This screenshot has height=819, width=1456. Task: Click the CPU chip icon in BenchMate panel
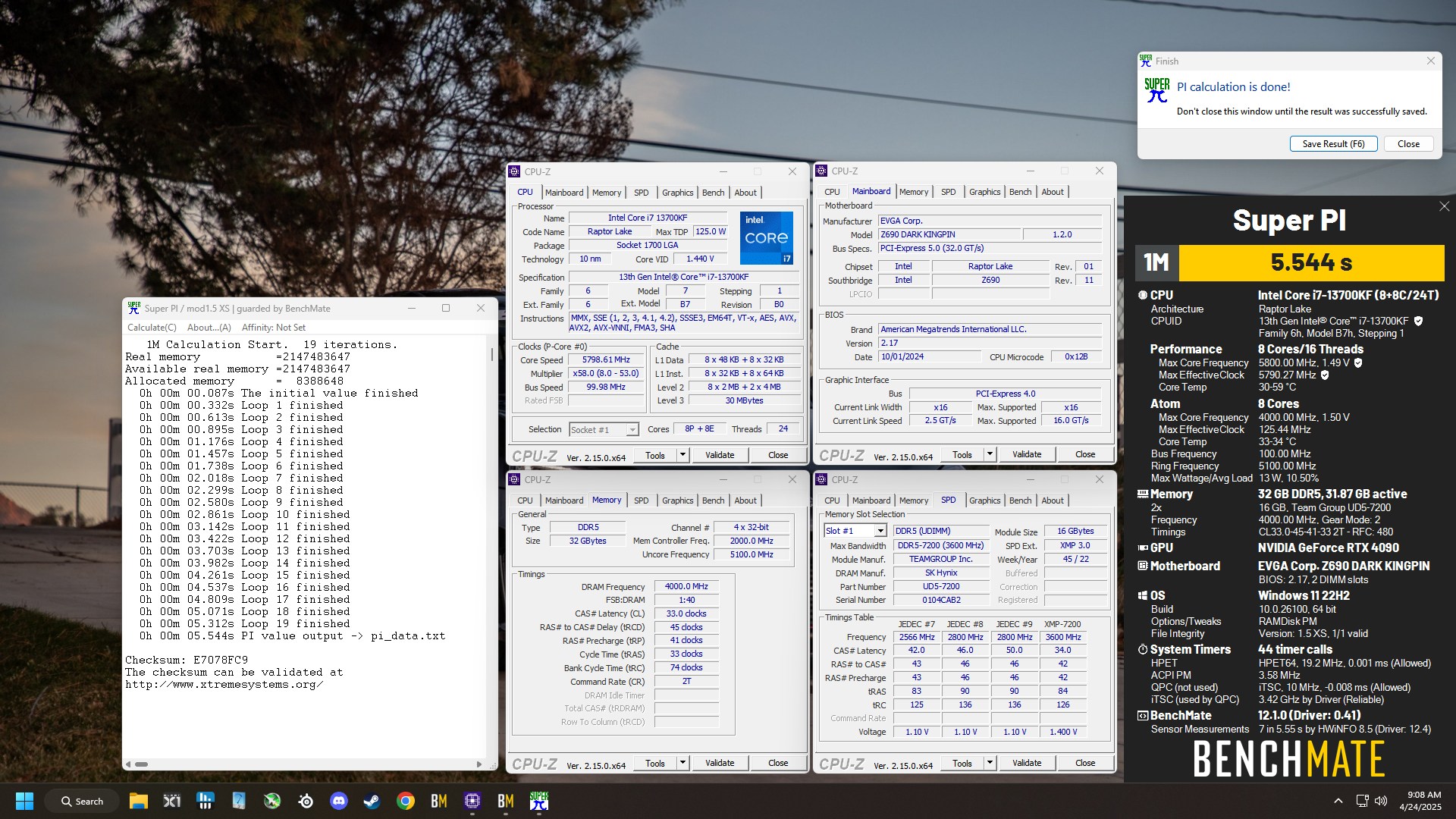[1142, 295]
